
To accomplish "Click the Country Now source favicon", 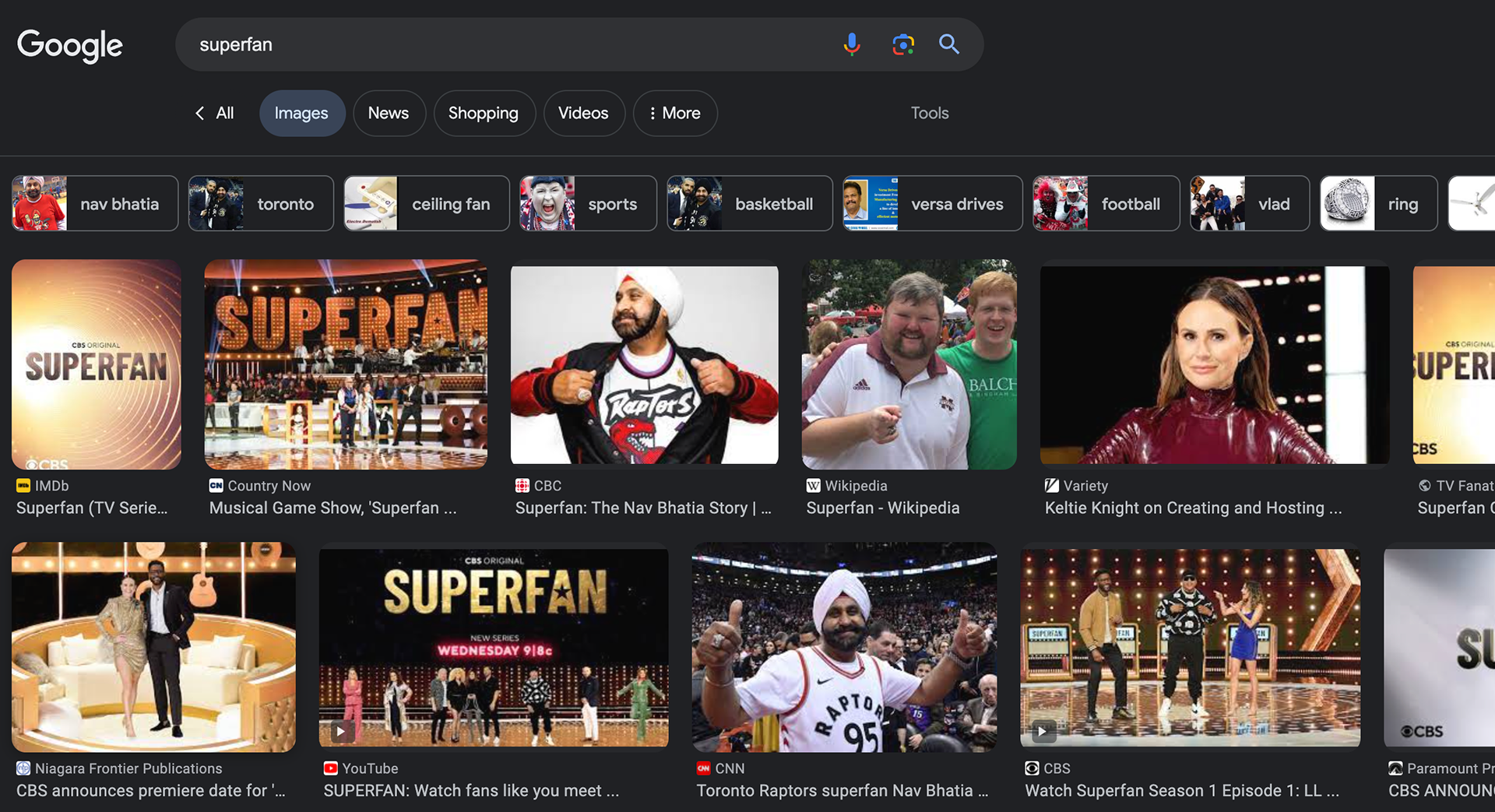I will (216, 486).
